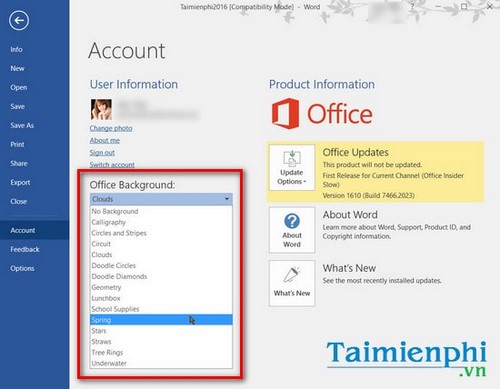Click the What's New megaphone button
The height and width of the screenshot is (389, 500).
coord(292,283)
